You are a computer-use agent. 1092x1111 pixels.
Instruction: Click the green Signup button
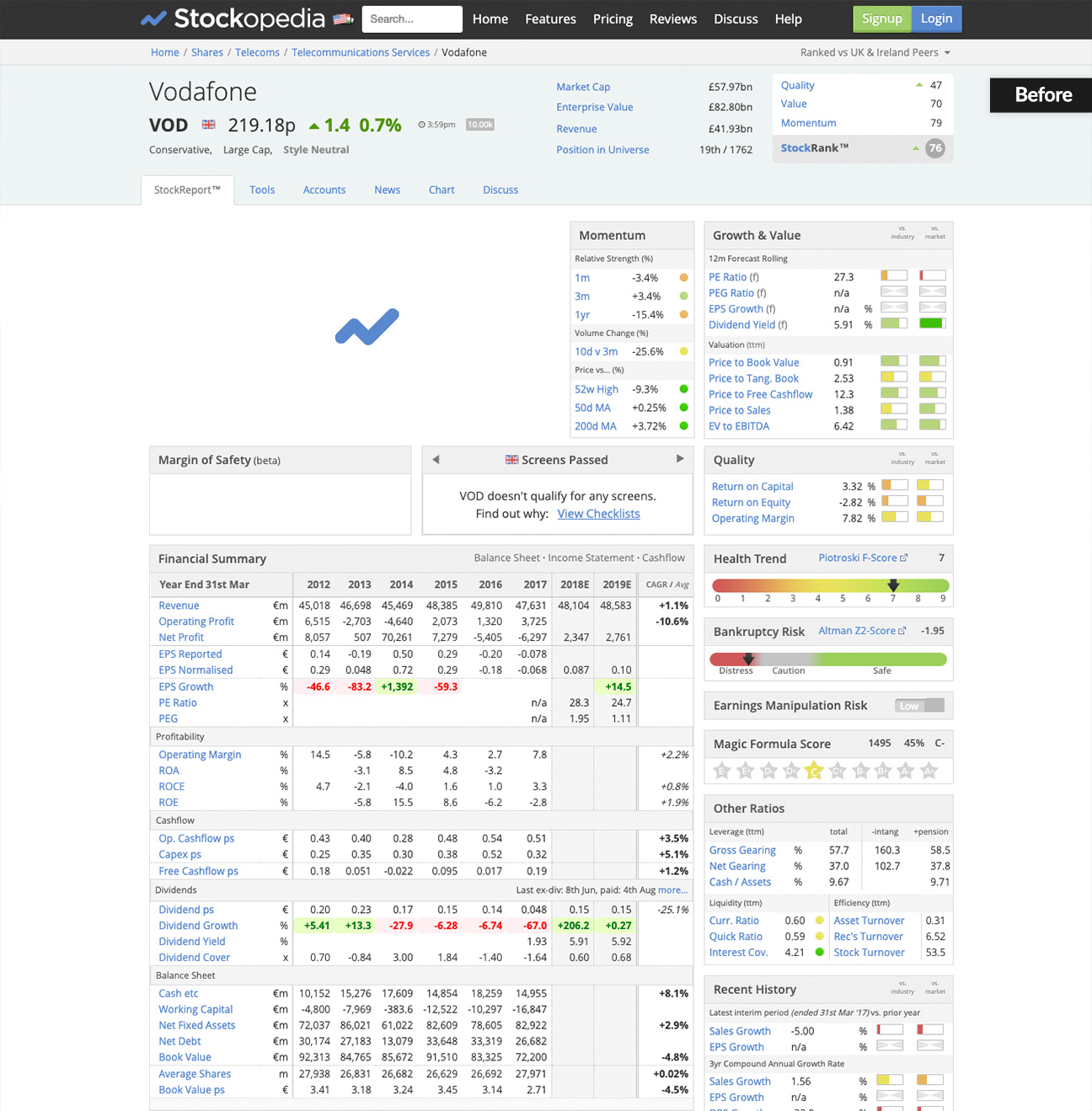click(x=881, y=19)
